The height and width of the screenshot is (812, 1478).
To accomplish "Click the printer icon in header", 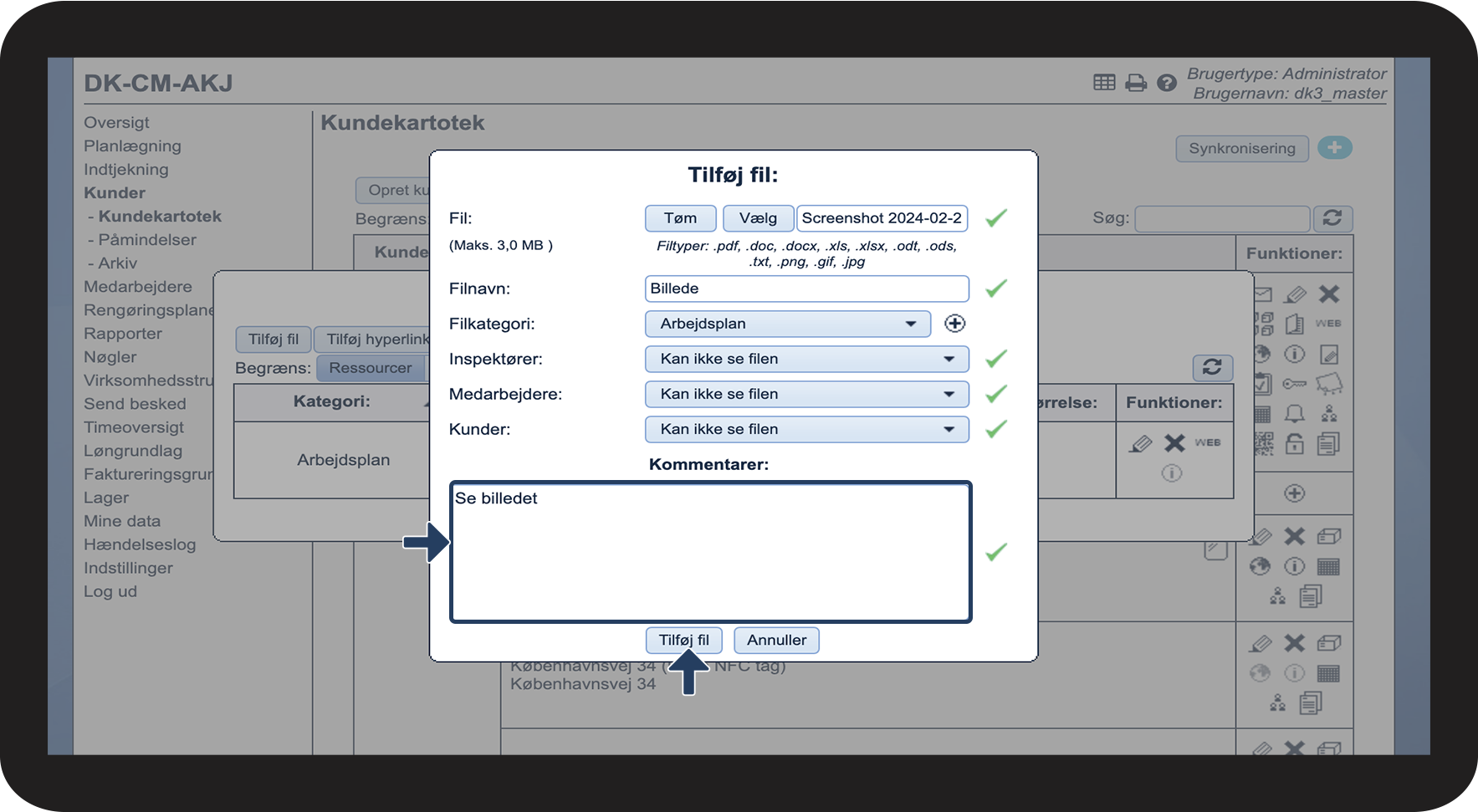I will point(1135,83).
